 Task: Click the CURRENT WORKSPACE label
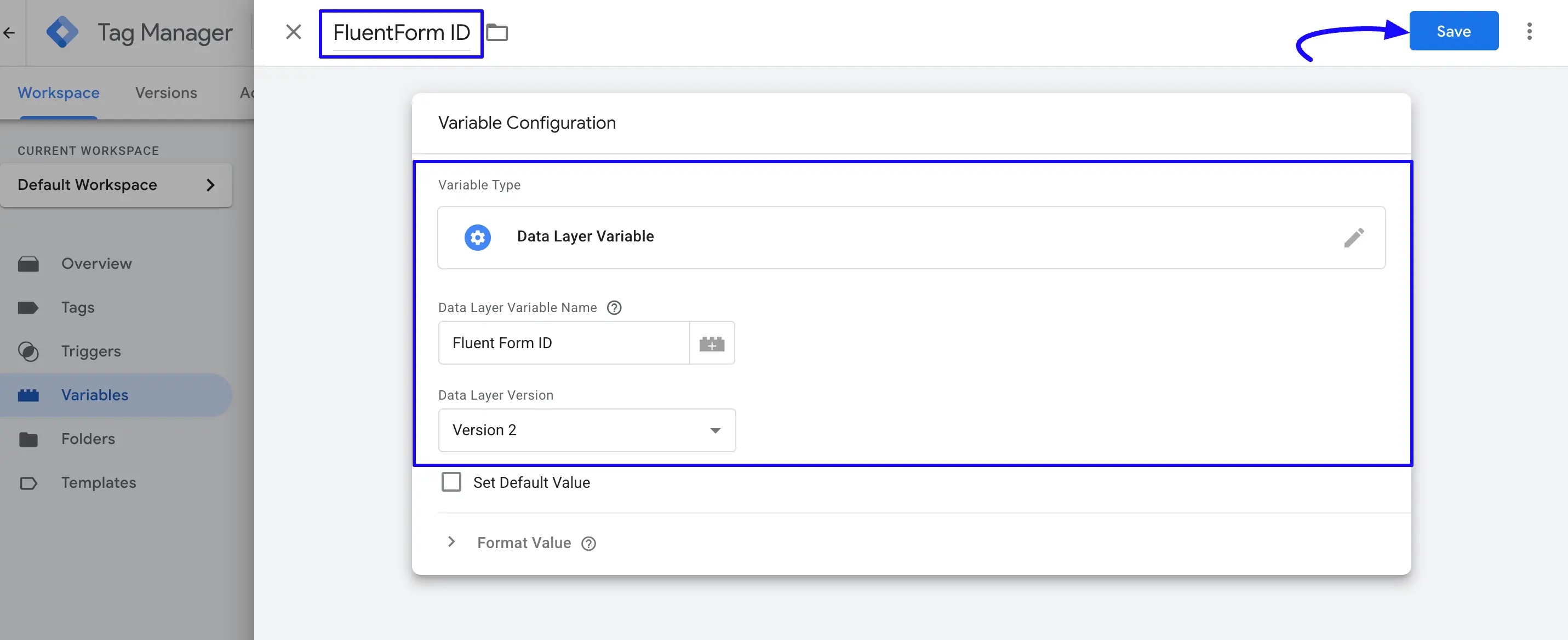click(88, 151)
